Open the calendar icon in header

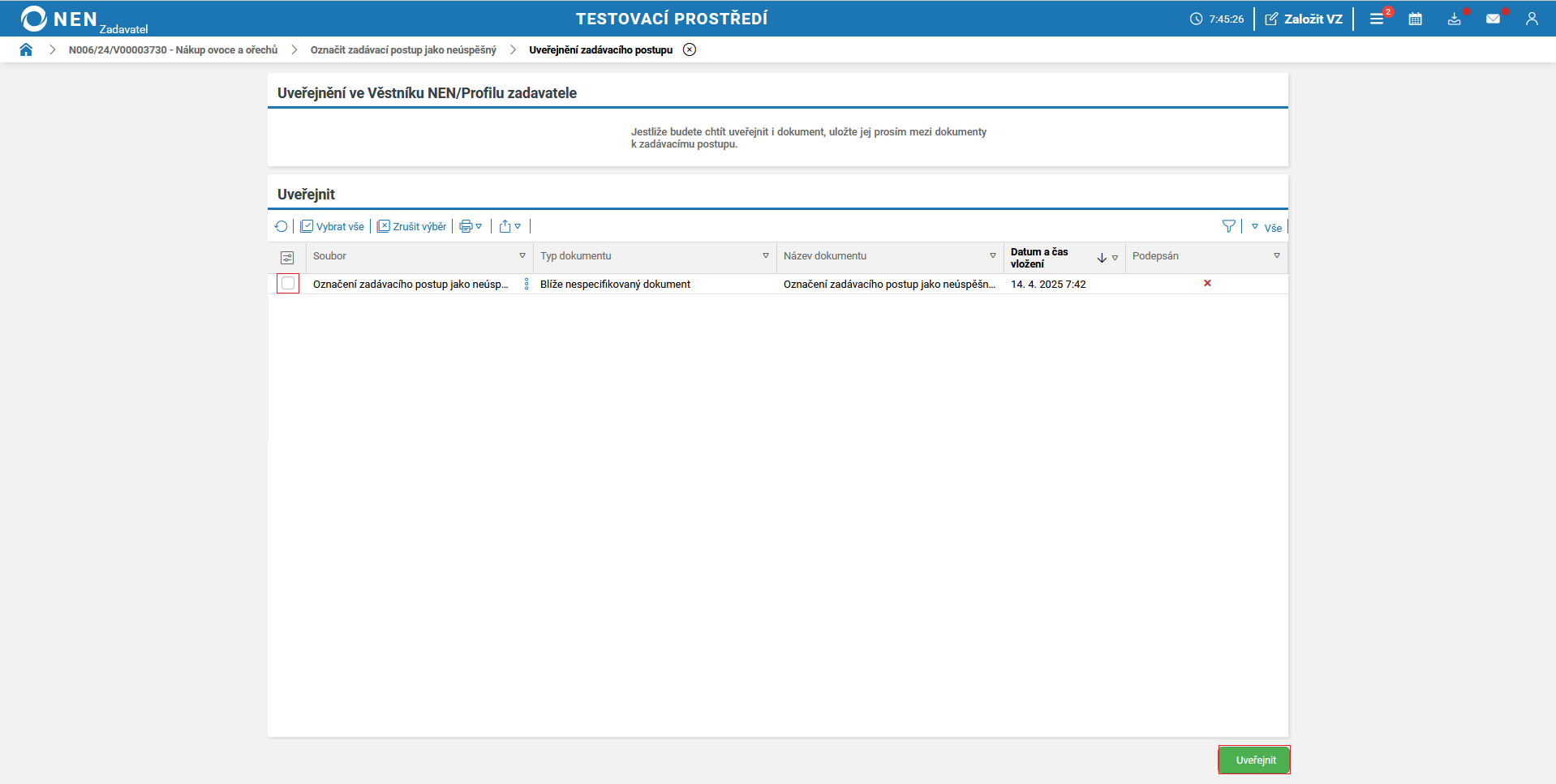[1415, 19]
